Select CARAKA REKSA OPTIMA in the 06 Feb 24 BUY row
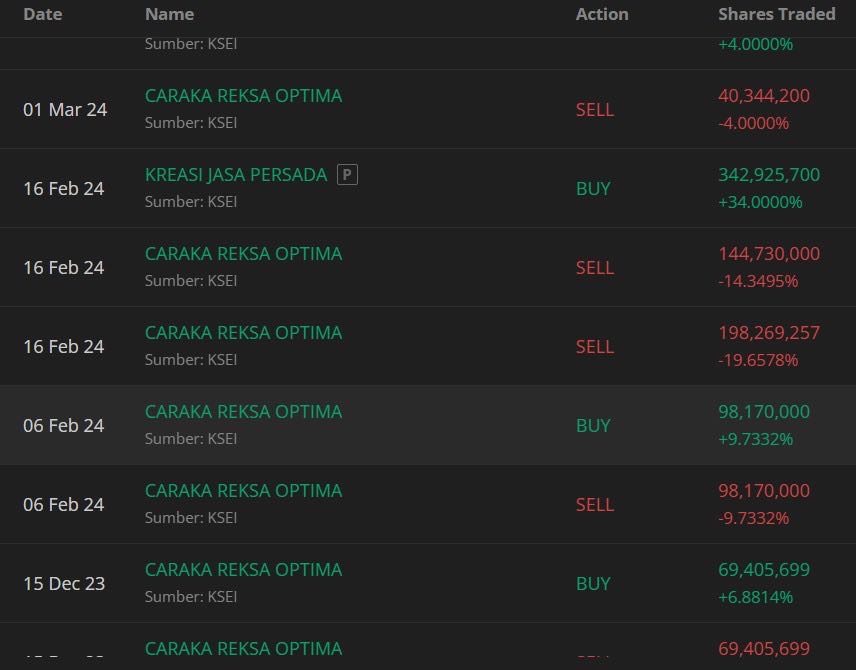The image size is (856, 670). [243, 412]
